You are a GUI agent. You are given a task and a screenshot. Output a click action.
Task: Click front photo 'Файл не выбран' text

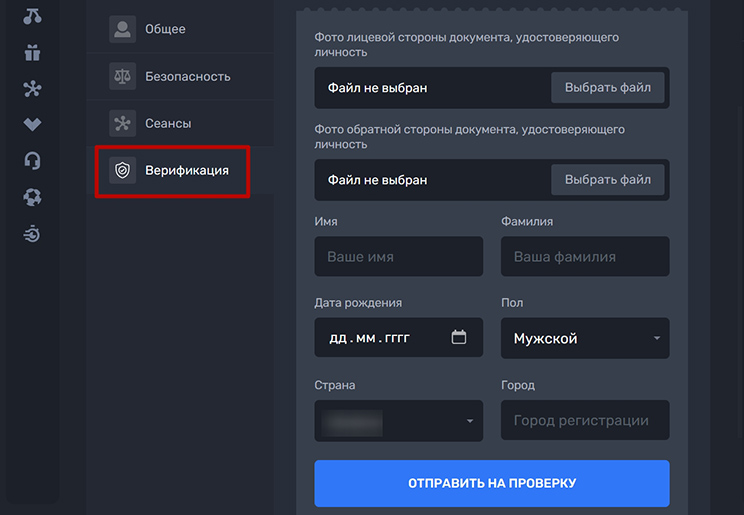pyautogui.click(x=378, y=88)
